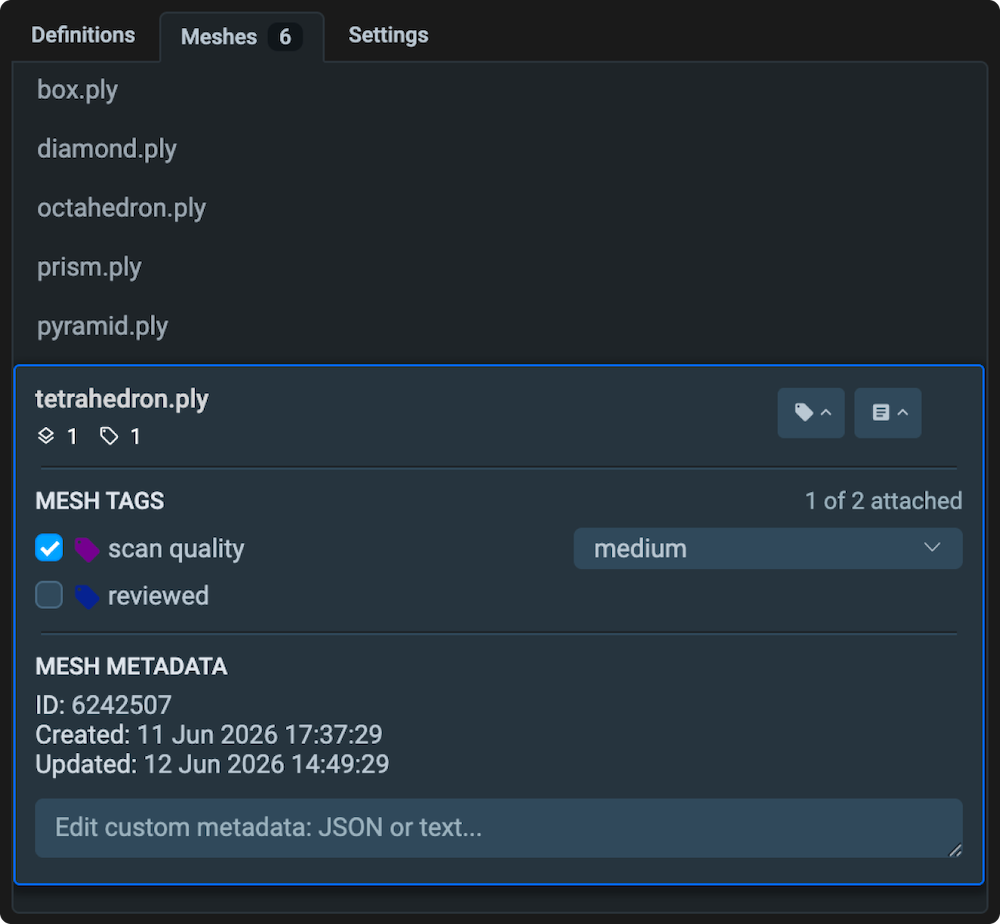Focus the custom metadata text field
This screenshot has height=924, width=1000.
pyautogui.click(x=499, y=828)
